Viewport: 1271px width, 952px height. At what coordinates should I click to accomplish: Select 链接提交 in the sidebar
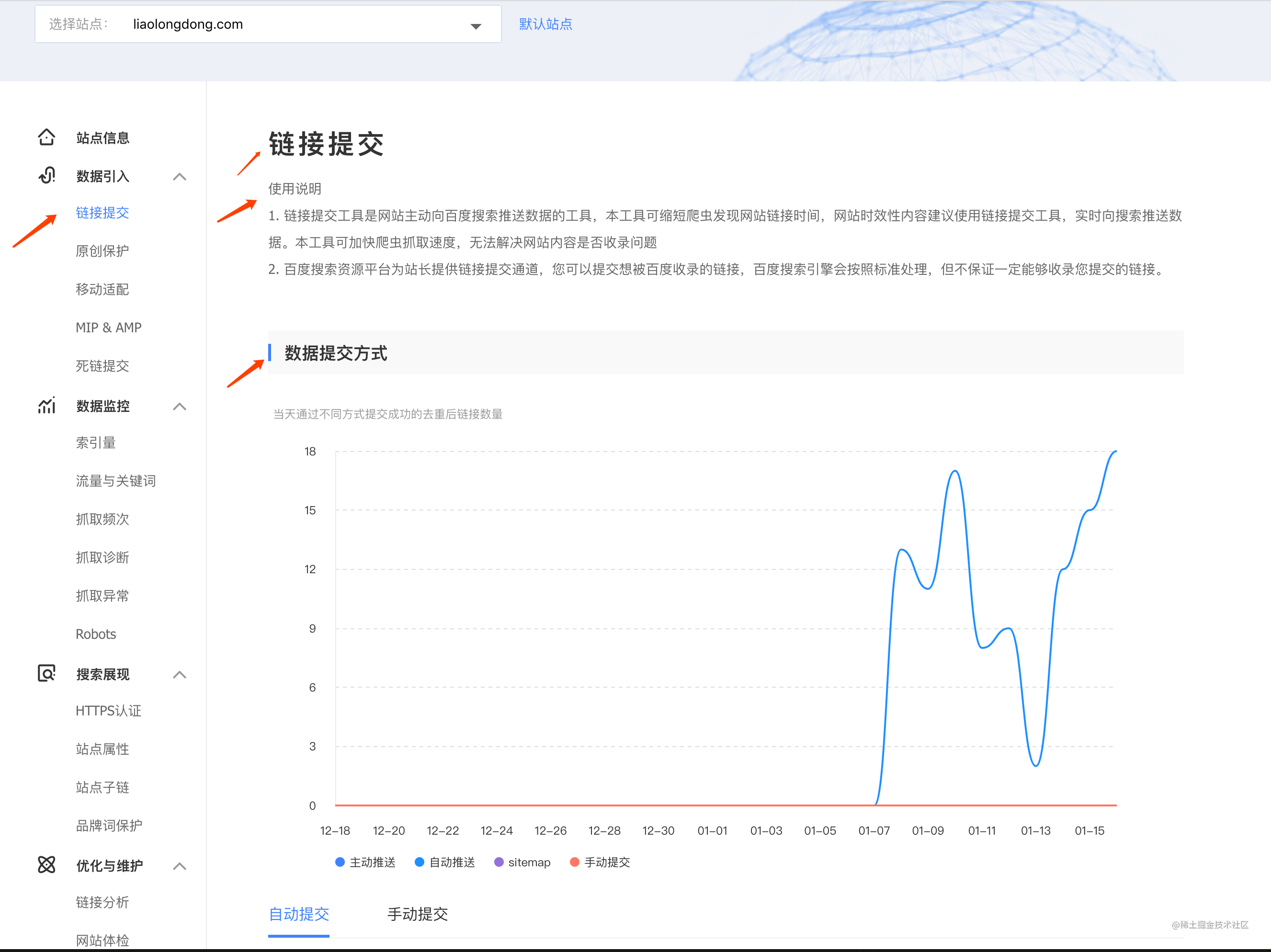(x=102, y=213)
